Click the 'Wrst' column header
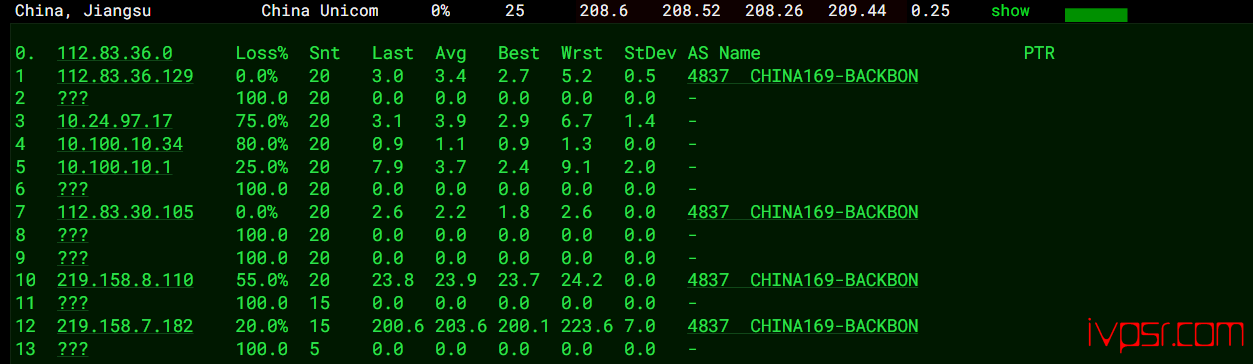Viewport: 1253px width, 364px height. [582, 54]
